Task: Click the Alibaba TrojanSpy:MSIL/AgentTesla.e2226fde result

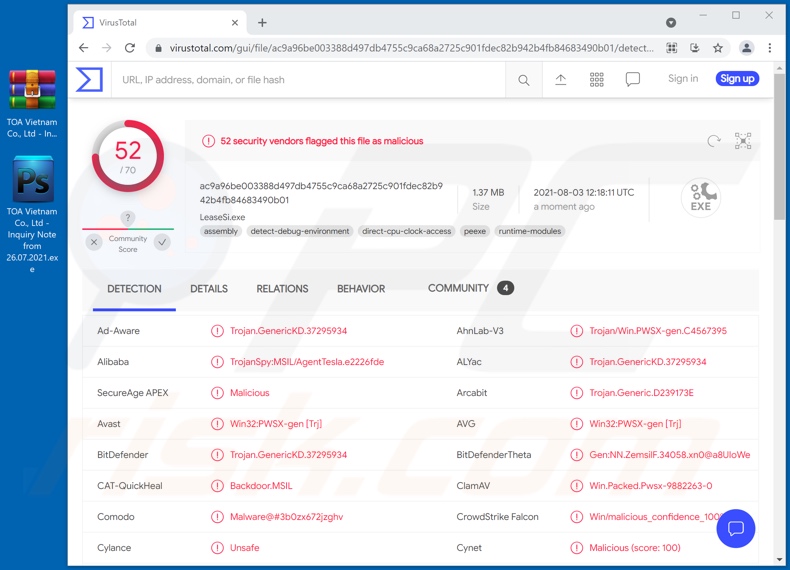Action: coord(307,362)
